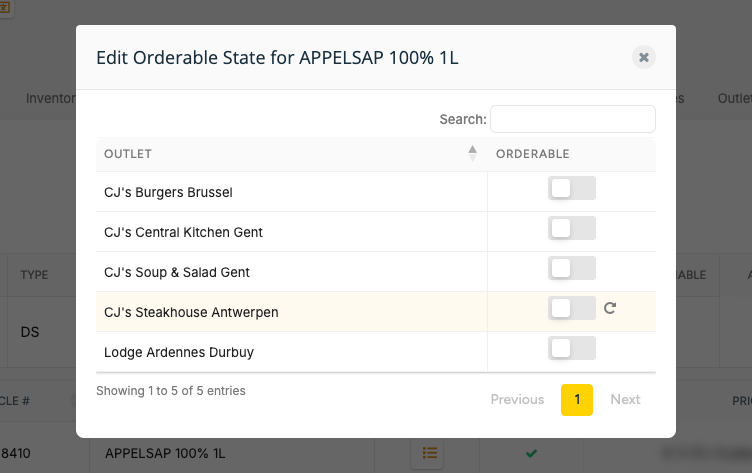Click the DS type cell behind dialog
752x473 pixels.
[30, 332]
